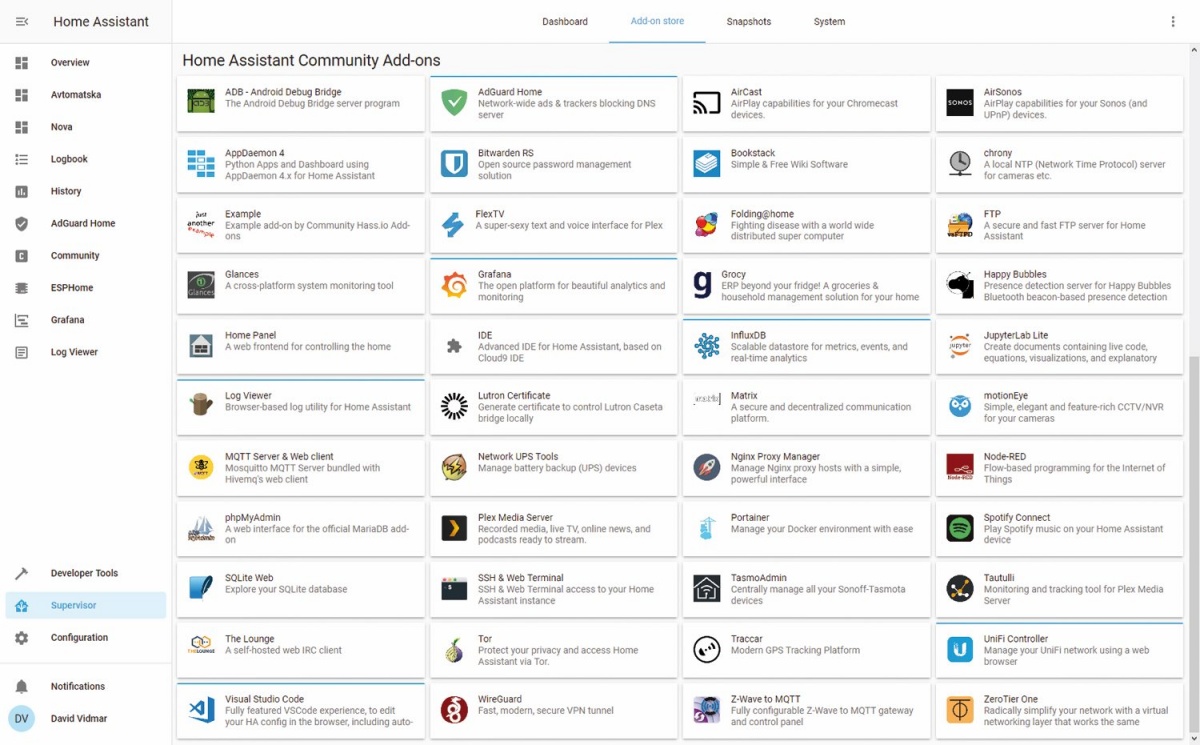1200x745 pixels.
Task: Click the Notifications bell icon
Action: tap(22, 687)
